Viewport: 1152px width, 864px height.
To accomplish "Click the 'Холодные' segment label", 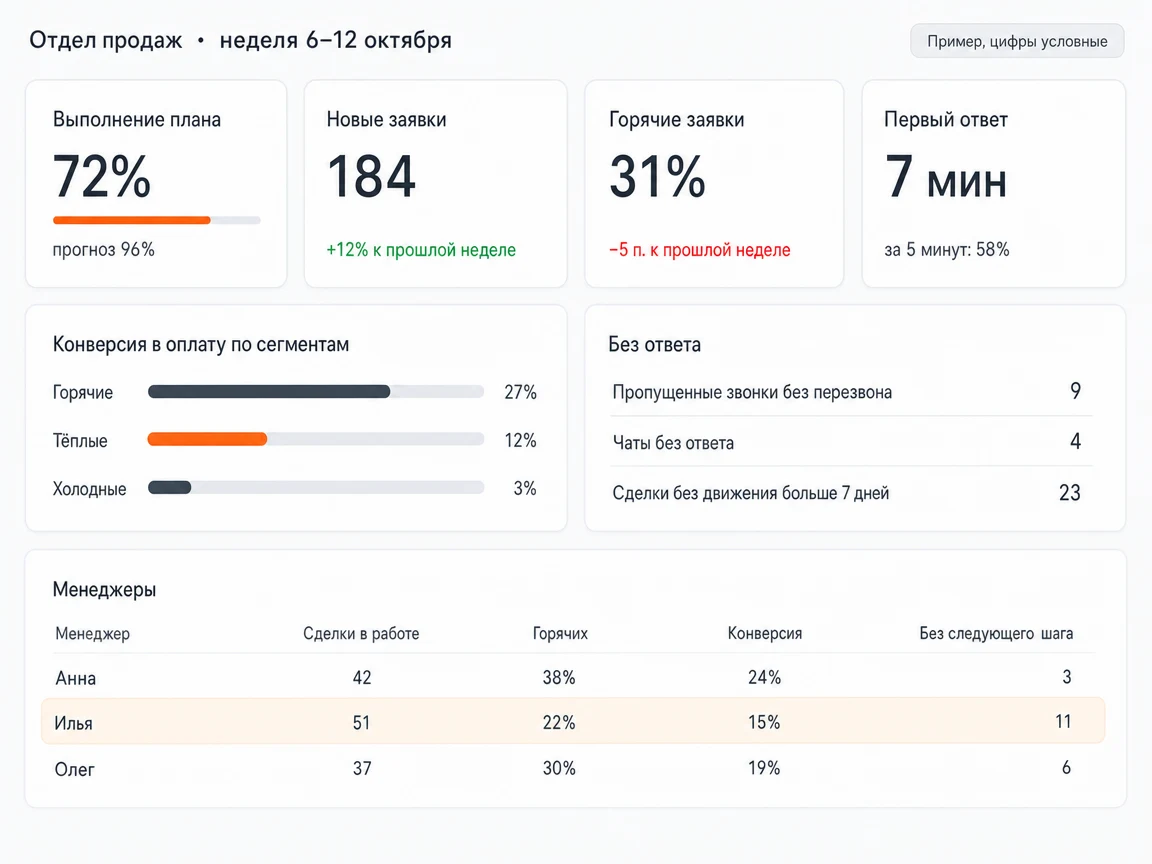I will [x=90, y=489].
